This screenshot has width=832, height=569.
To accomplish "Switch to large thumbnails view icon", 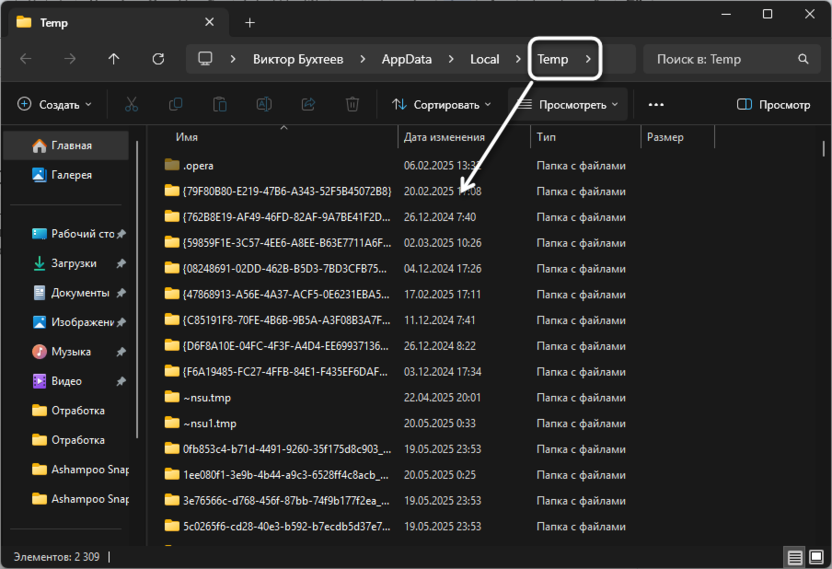I will point(815,557).
